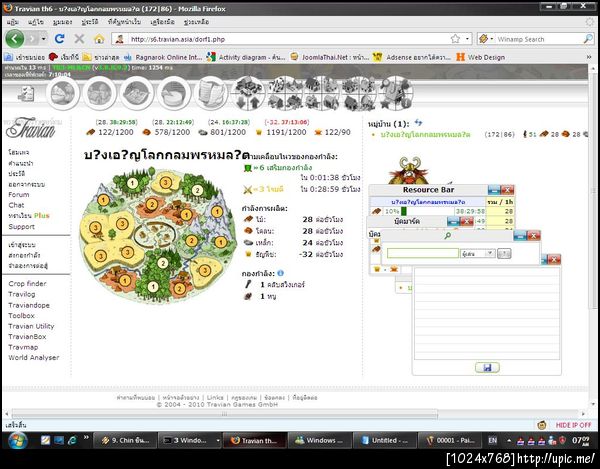Open Internet Explorer from quick launch
The width and height of the screenshot is (600, 469).
72,440
